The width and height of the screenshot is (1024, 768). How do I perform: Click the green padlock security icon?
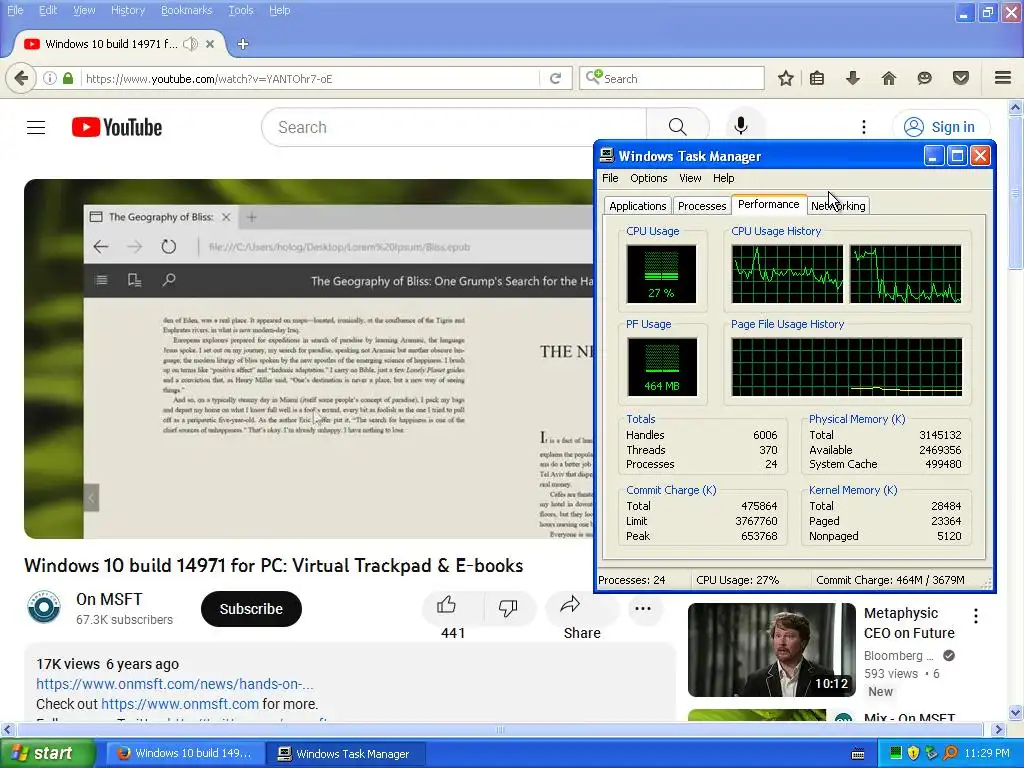pos(68,78)
